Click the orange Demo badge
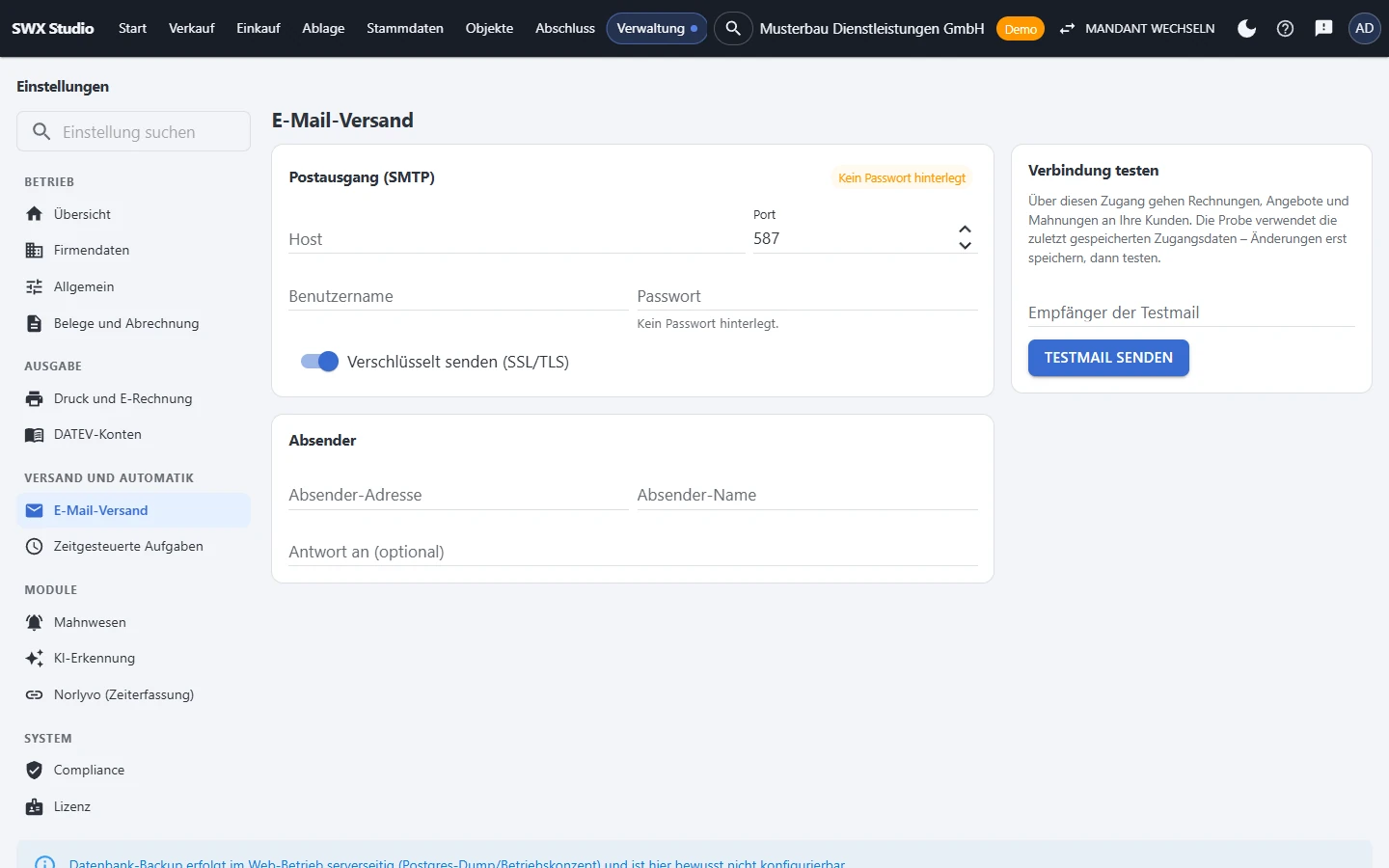The height and width of the screenshot is (868, 1389). point(1021,29)
